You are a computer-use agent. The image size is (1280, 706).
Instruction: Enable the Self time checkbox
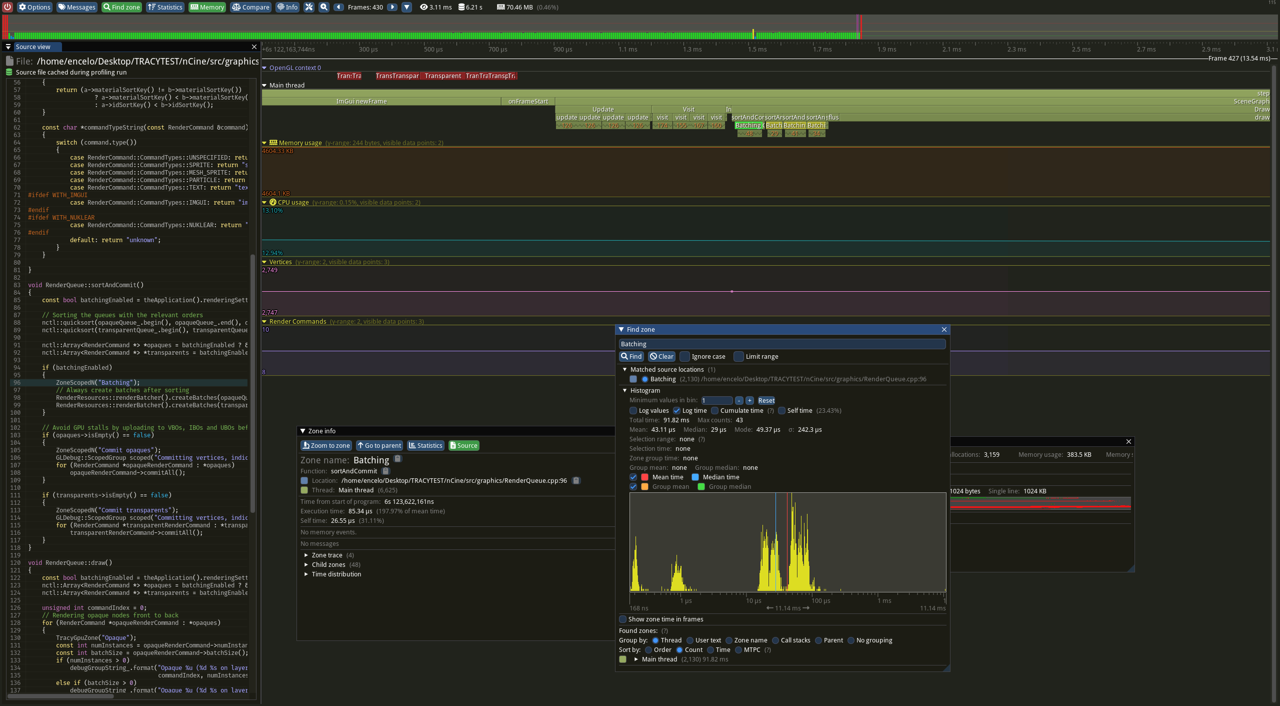point(782,410)
